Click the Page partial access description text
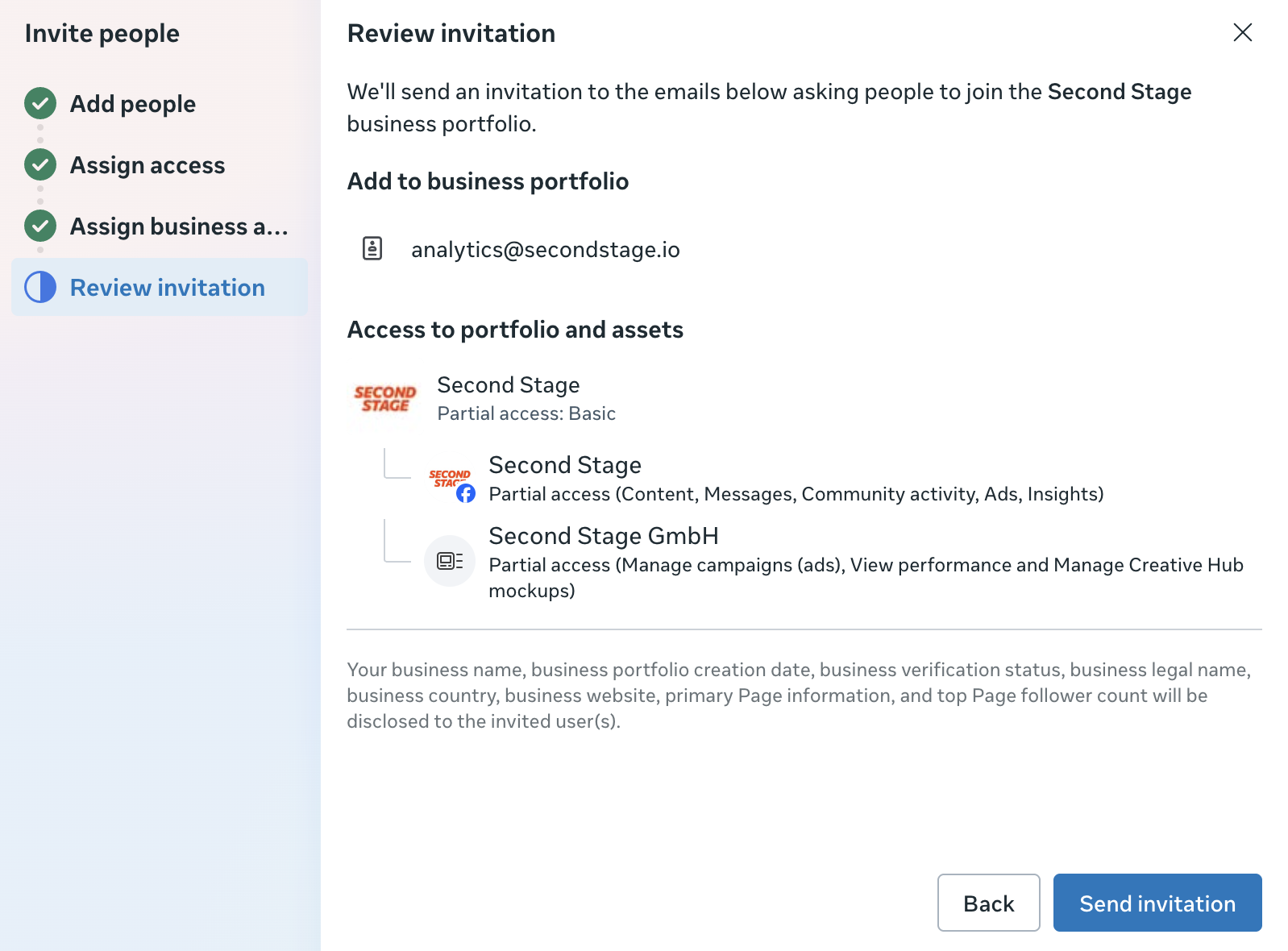The width and height of the screenshot is (1288, 951). tap(796, 494)
